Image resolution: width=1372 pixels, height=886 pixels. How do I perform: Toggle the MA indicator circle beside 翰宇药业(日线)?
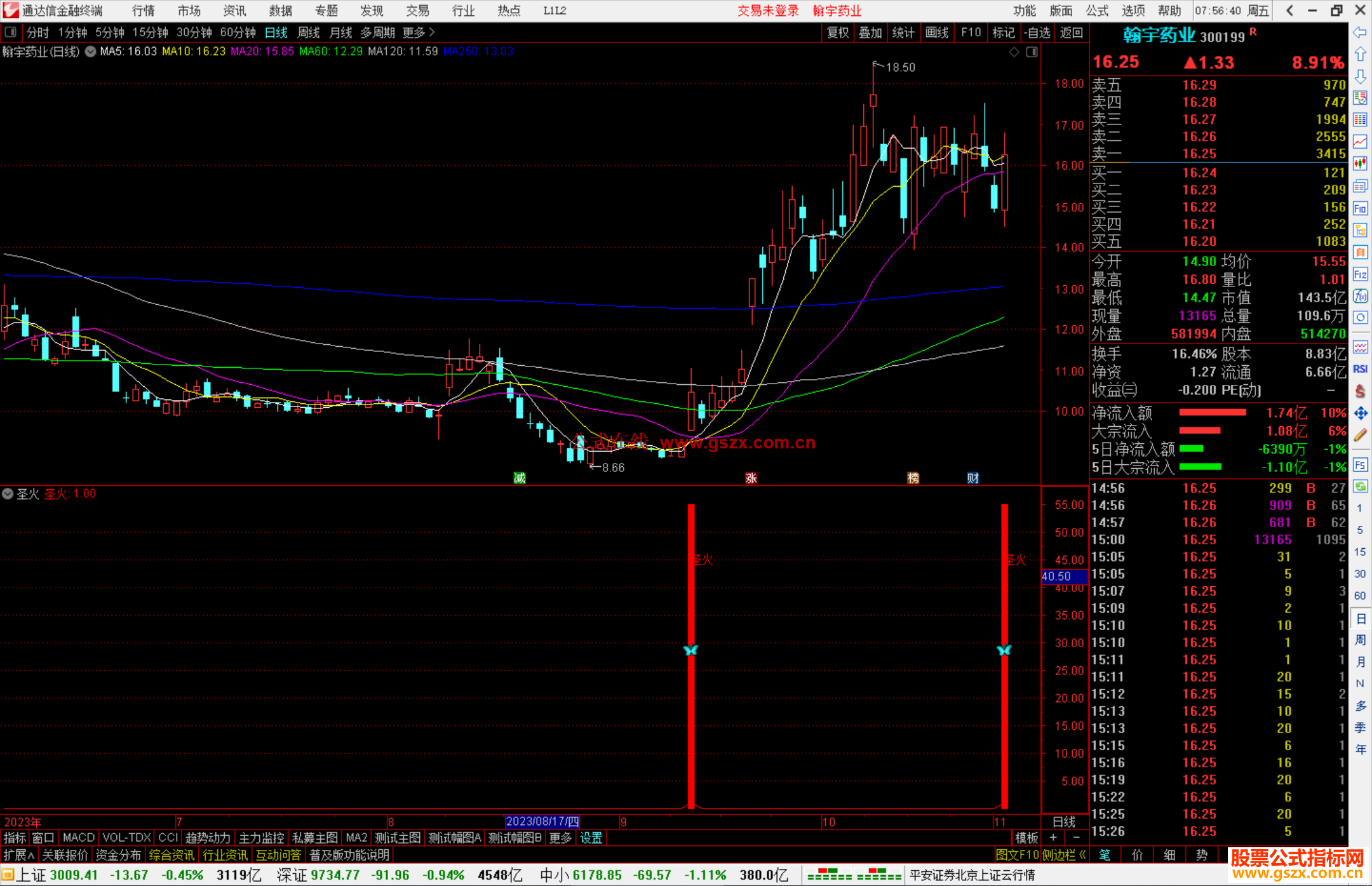[x=91, y=52]
